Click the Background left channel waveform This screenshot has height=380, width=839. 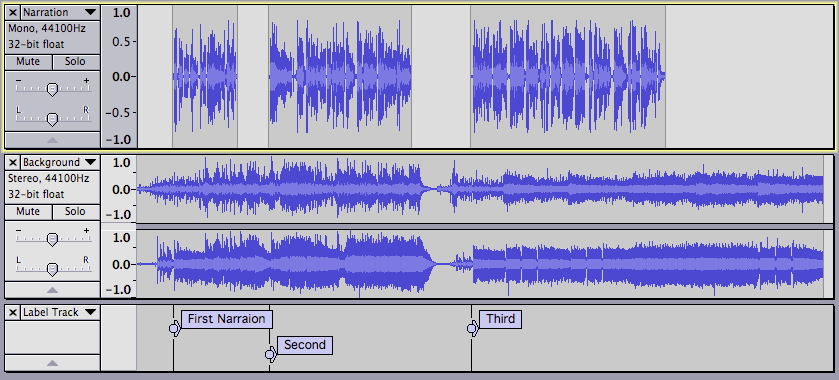[480, 189]
